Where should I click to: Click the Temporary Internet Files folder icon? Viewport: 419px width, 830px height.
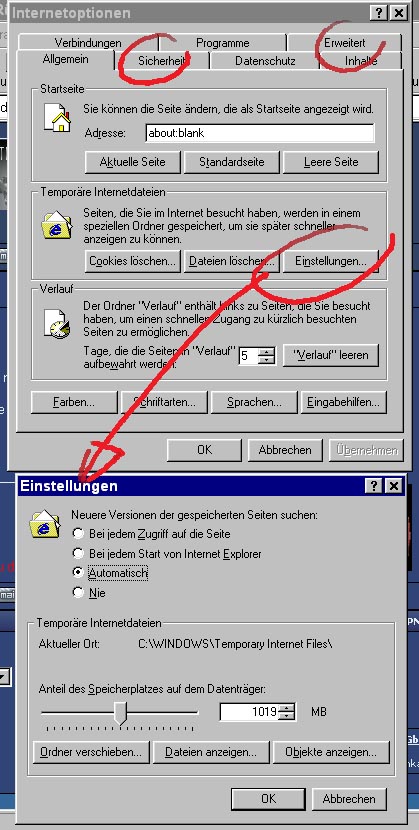(x=57, y=225)
